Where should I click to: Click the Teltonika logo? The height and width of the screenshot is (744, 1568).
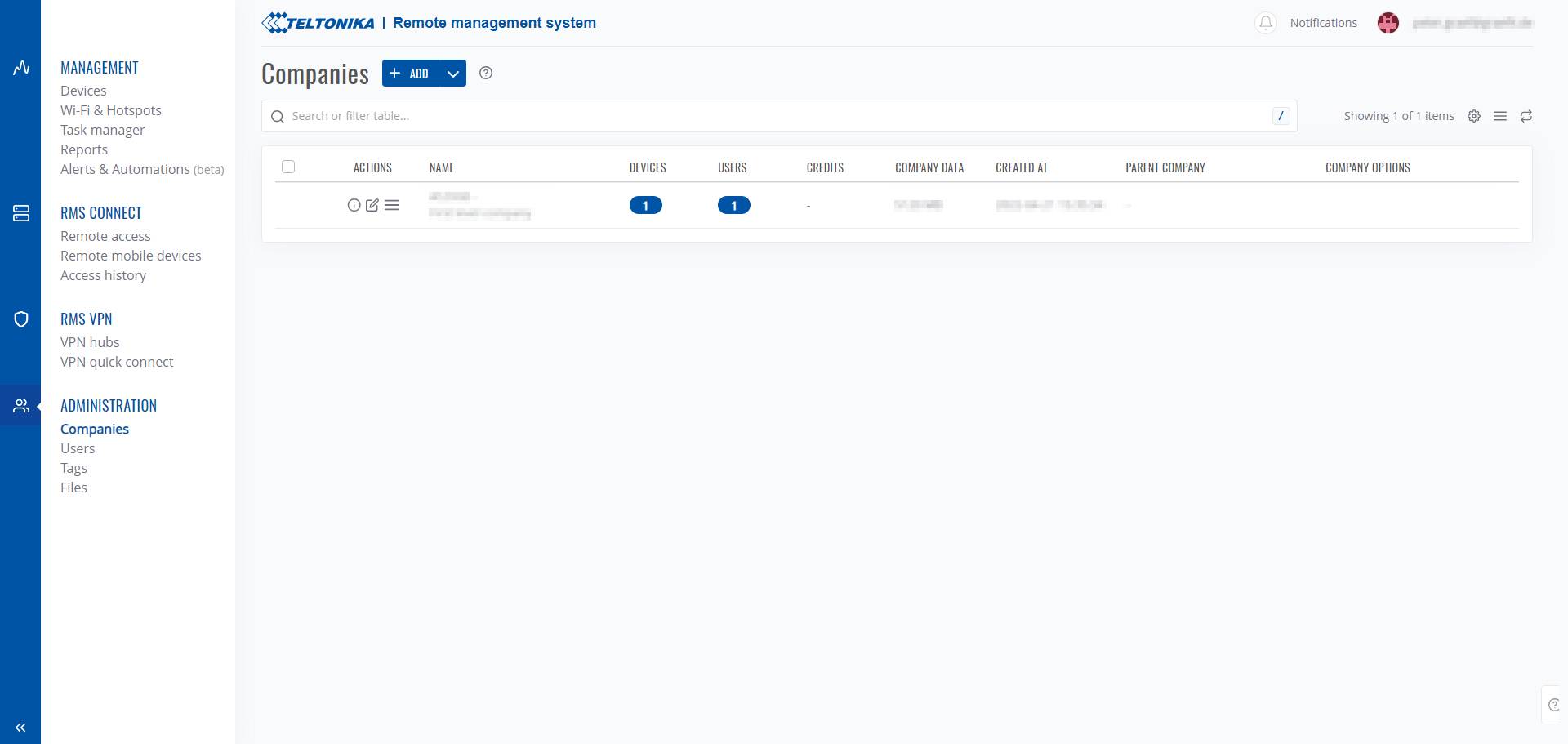[318, 23]
